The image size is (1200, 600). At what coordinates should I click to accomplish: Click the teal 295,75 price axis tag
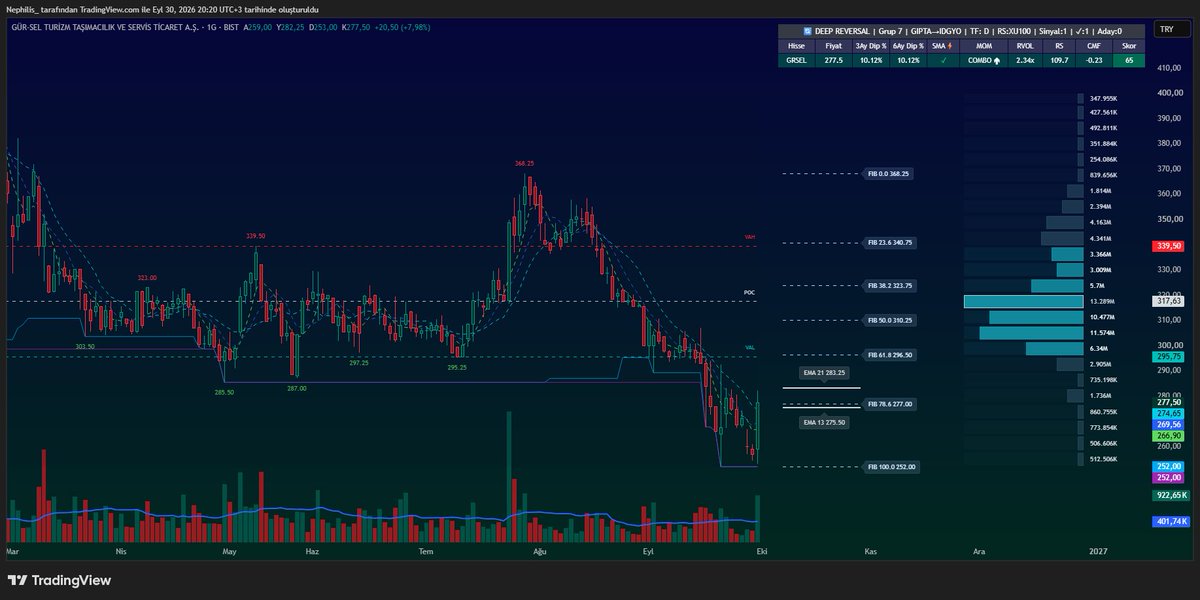click(1168, 357)
